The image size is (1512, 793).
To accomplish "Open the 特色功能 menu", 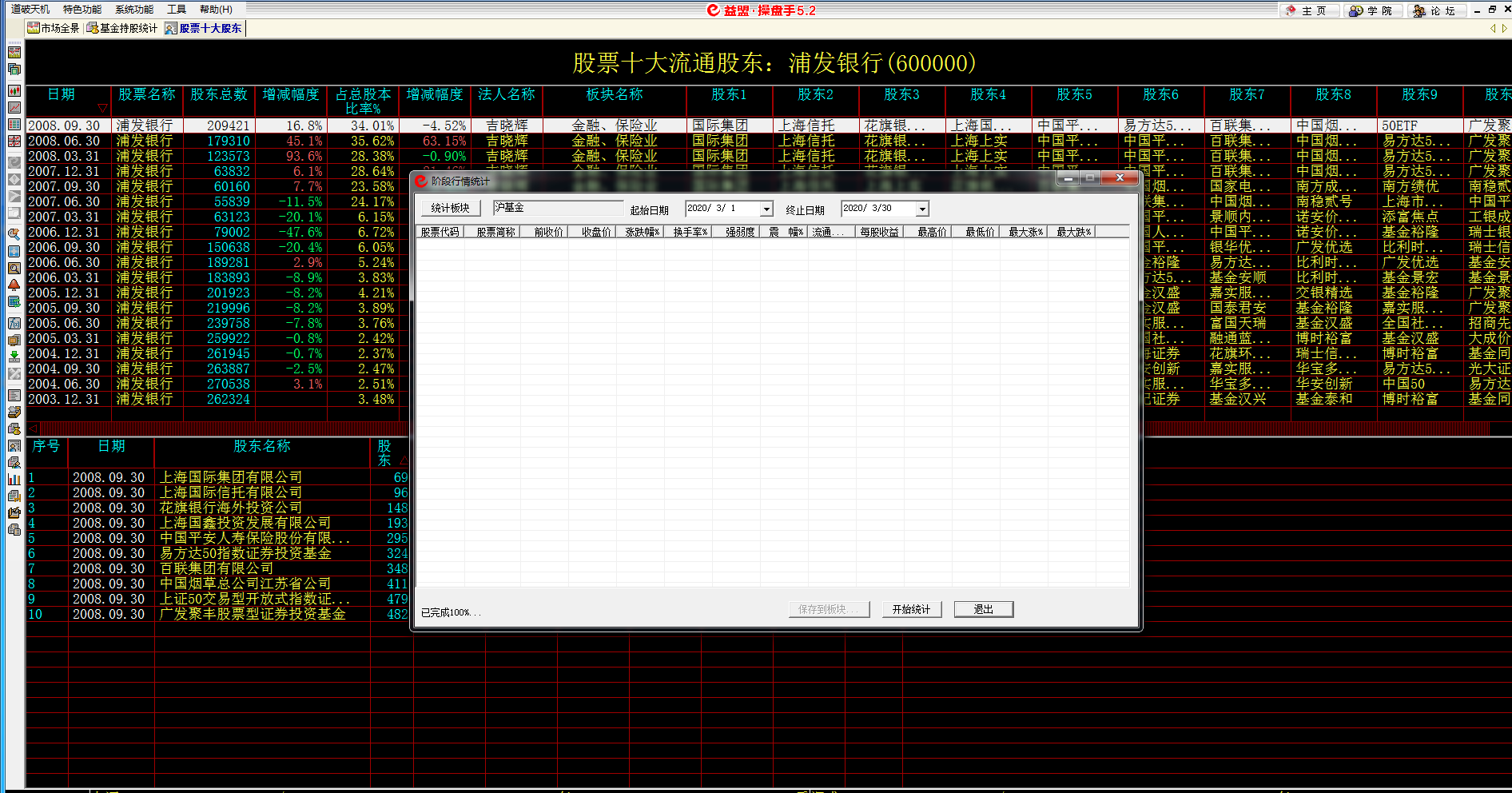I will [x=82, y=10].
